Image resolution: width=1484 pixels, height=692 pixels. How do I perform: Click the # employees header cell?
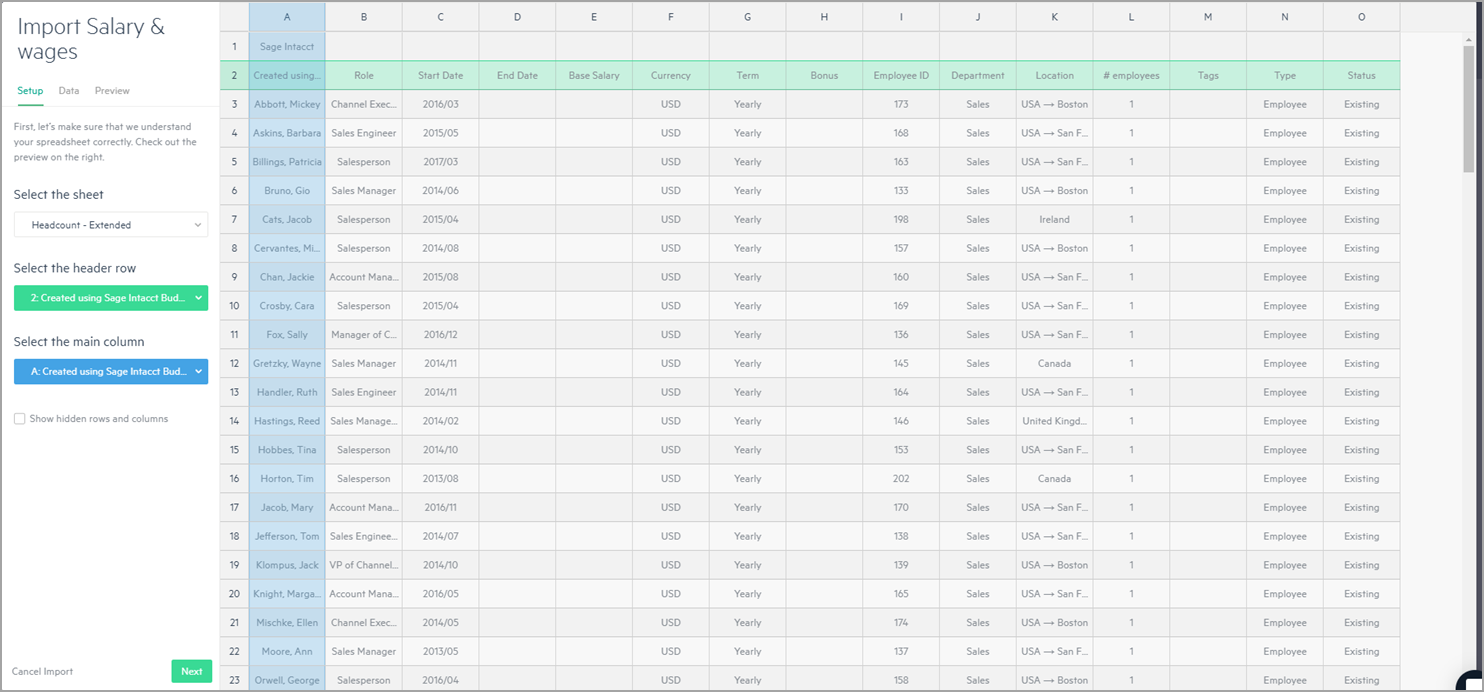click(x=1131, y=75)
